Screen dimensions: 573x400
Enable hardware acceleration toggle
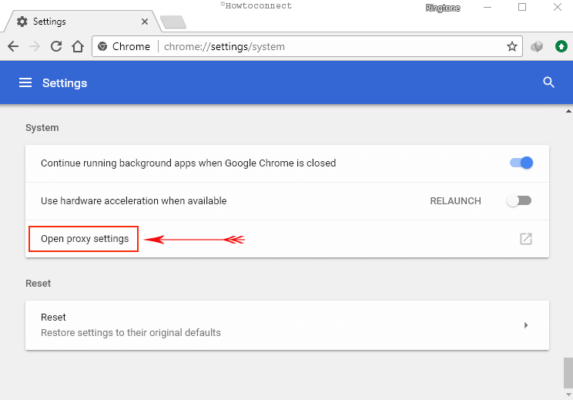tap(519, 201)
